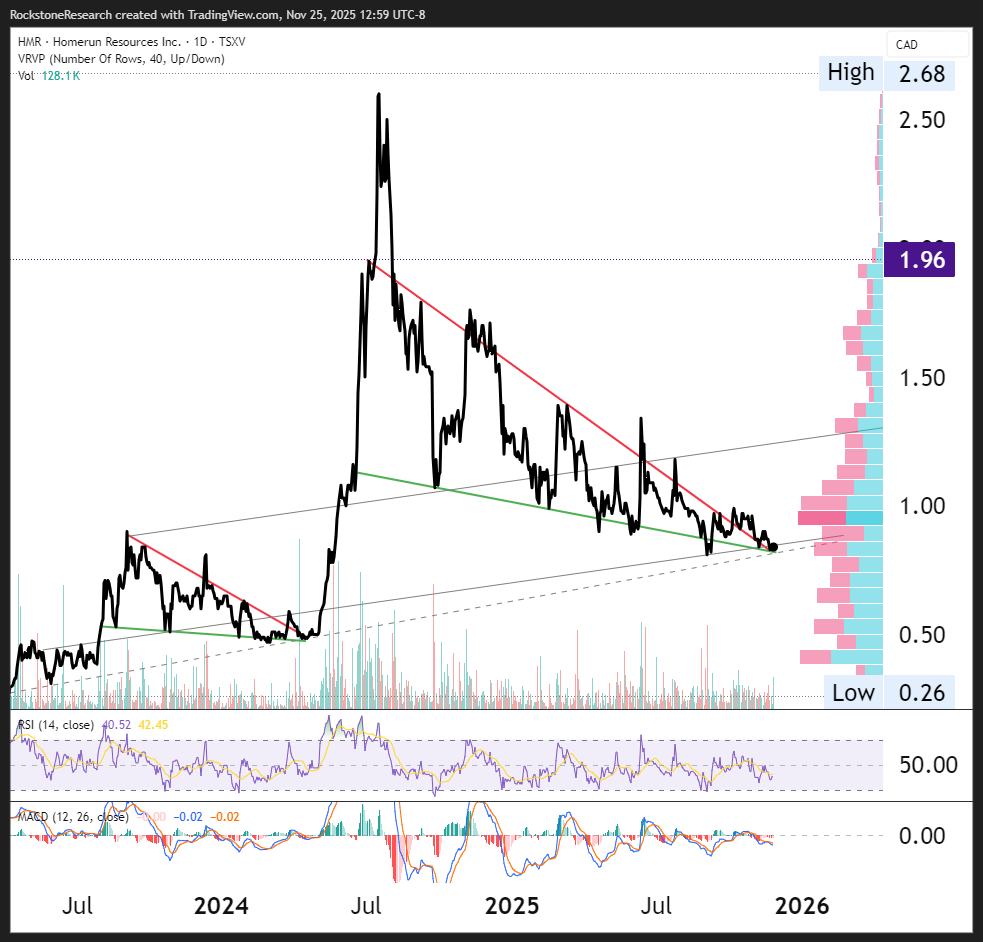Click the High 2.68 price marker
983x942 pixels.
tap(886, 73)
